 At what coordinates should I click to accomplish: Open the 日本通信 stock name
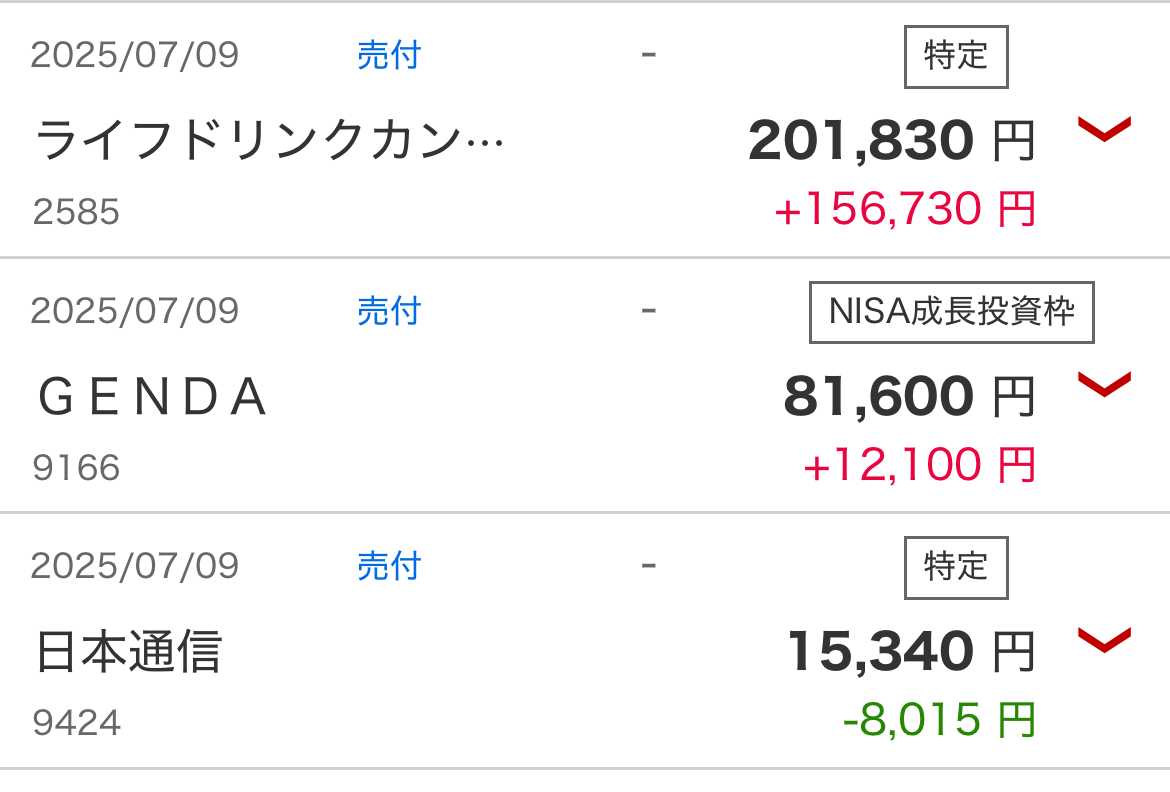(128, 652)
